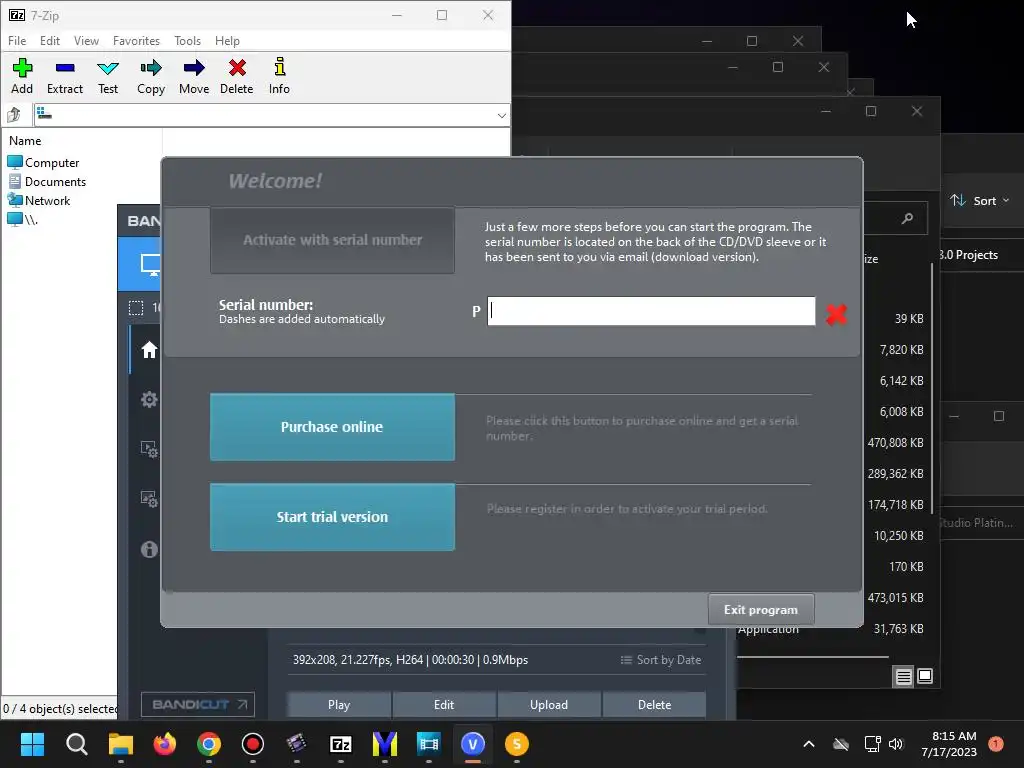Image resolution: width=1024 pixels, height=768 pixels.
Task: Click the Name column header in 7-Zip
Action: click(25, 140)
